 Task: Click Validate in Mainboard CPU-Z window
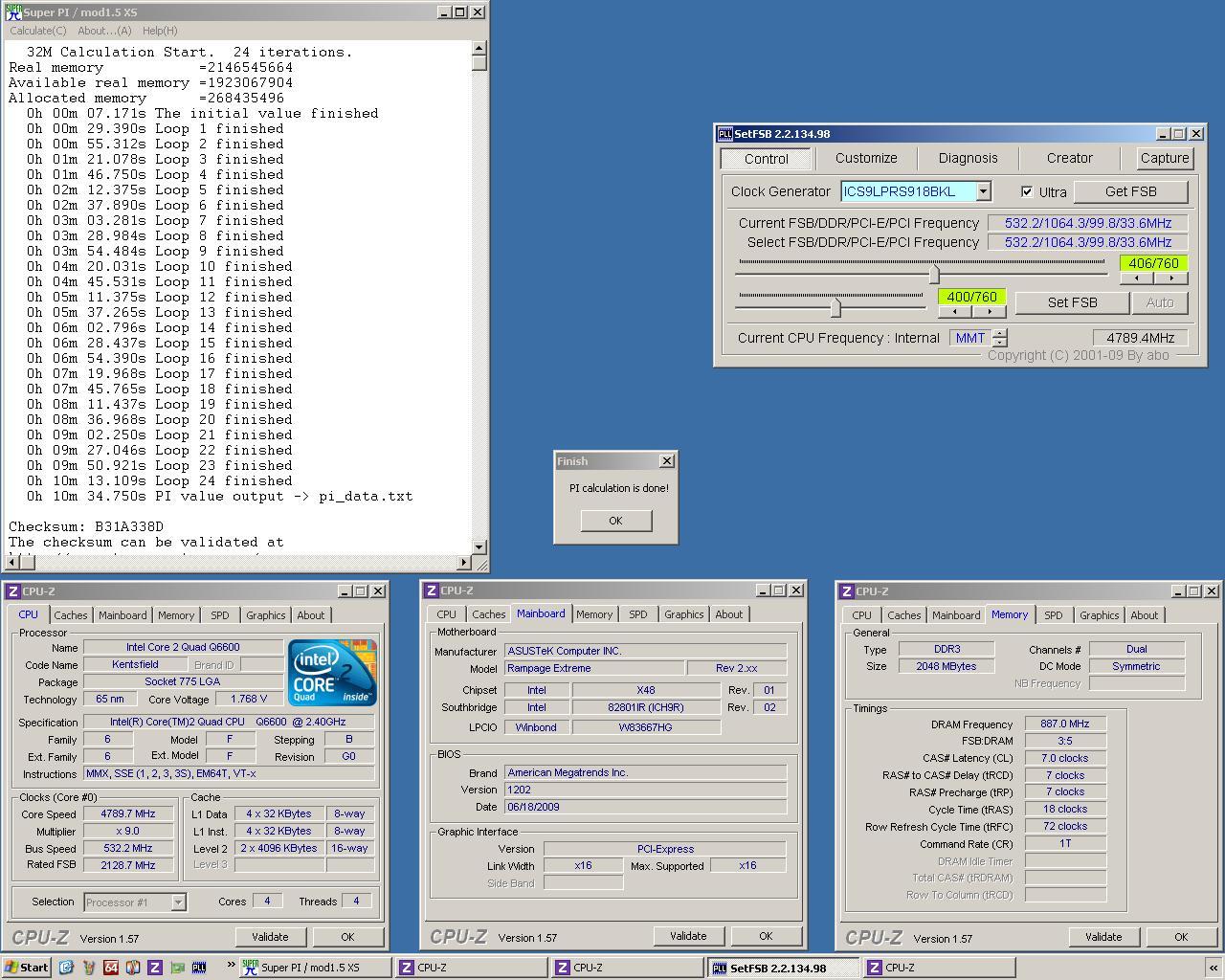688,936
